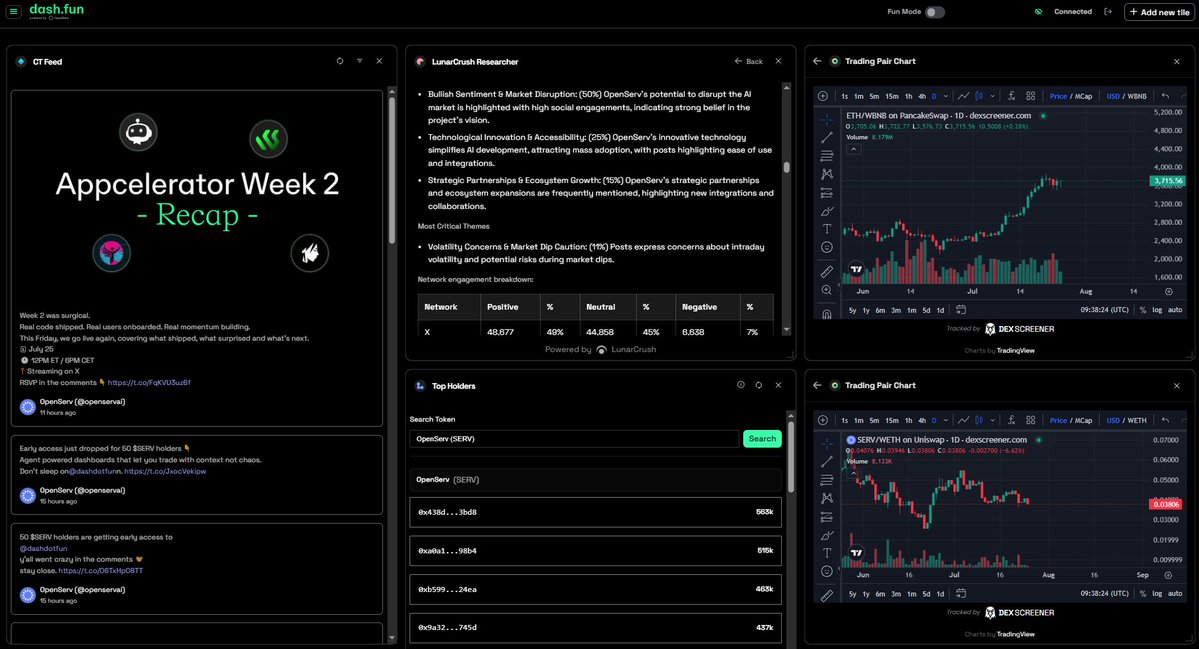Set SERV/WETH chart range to 6m

pyautogui.click(x=880, y=594)
